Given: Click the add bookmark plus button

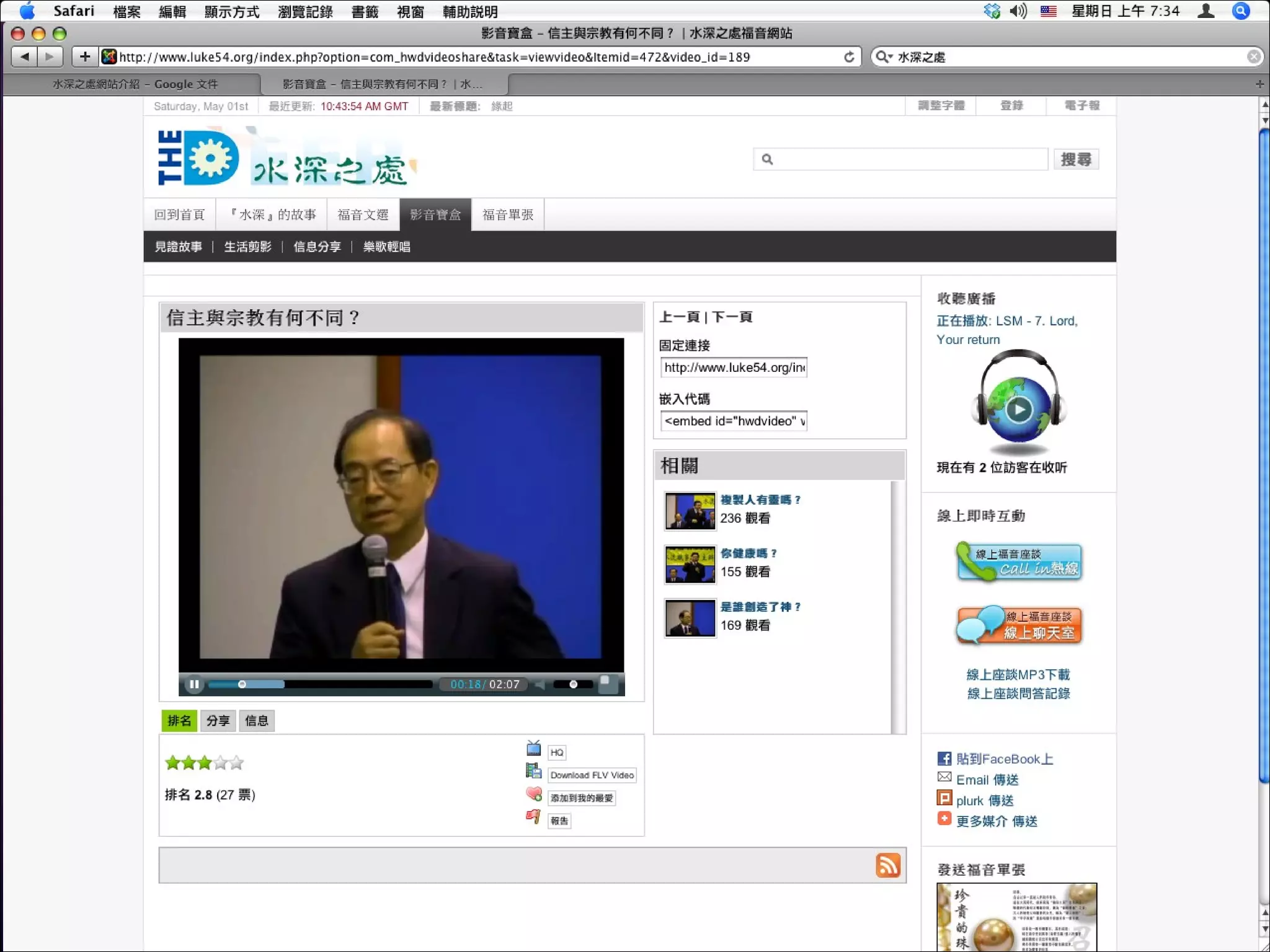Looking at the screenshot, I should click(85, 57).
